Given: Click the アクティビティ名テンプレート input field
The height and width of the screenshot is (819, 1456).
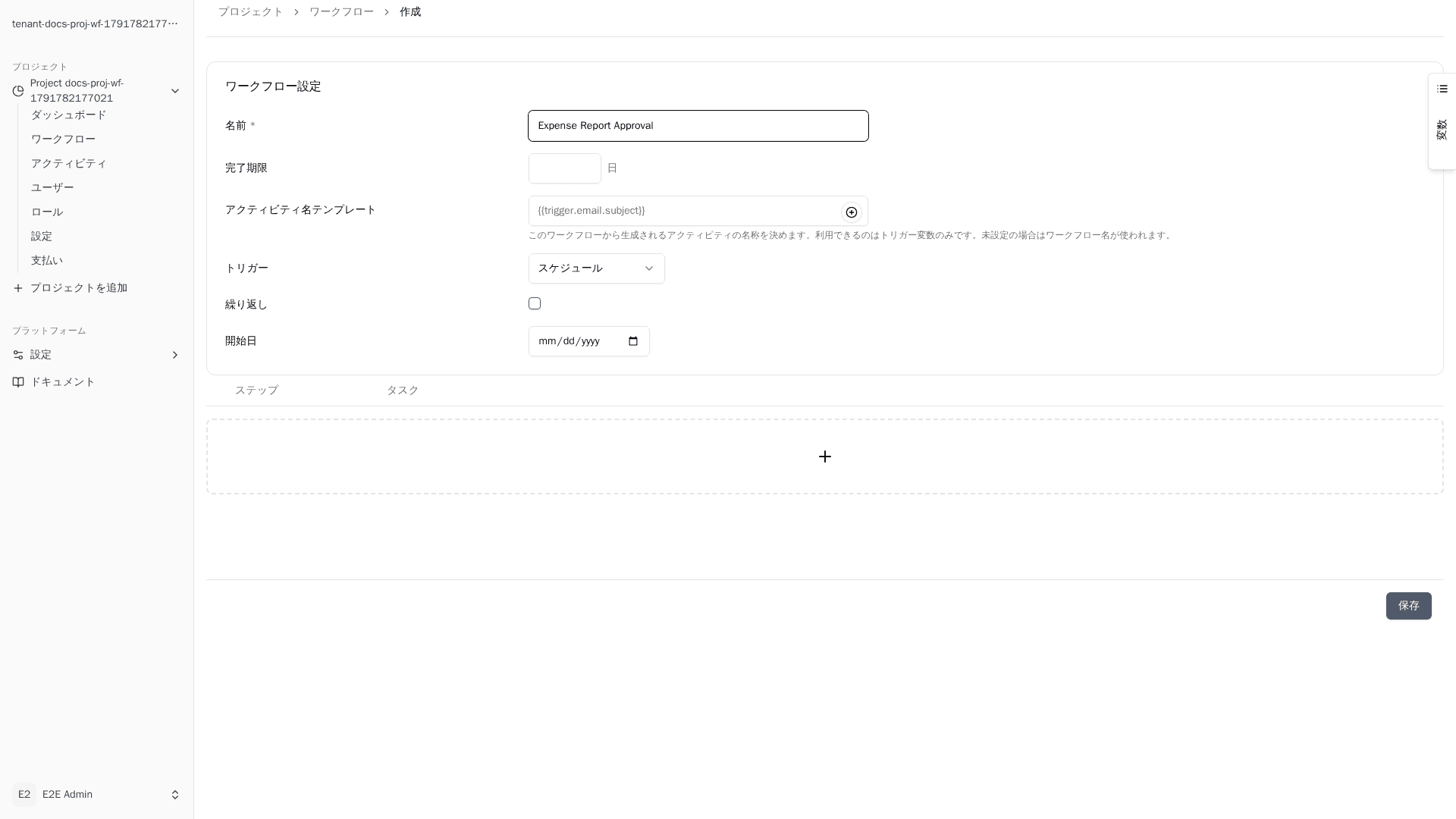Looking at the screenshot, I should click(698, 211).
